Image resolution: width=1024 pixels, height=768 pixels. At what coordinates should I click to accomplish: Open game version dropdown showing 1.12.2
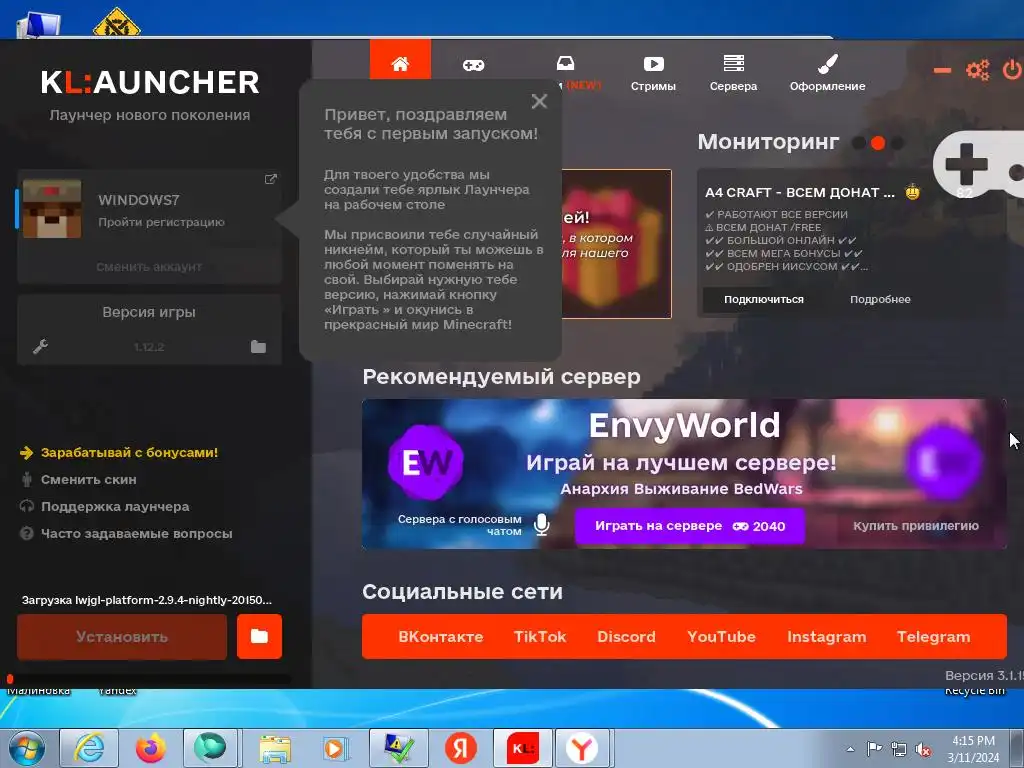(149, 347)
